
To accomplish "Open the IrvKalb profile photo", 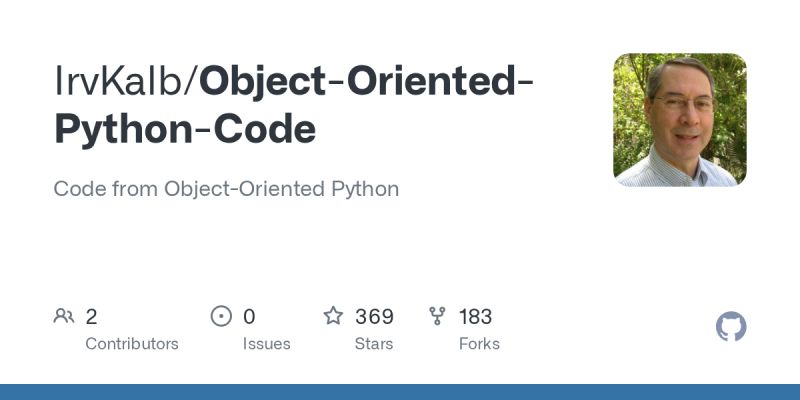I will point(679,120).
